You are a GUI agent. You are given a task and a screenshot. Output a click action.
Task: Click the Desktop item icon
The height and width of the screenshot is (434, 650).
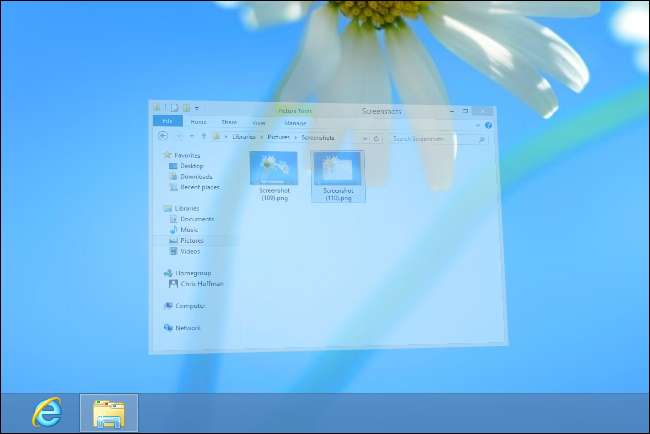(x=173, y=166)
